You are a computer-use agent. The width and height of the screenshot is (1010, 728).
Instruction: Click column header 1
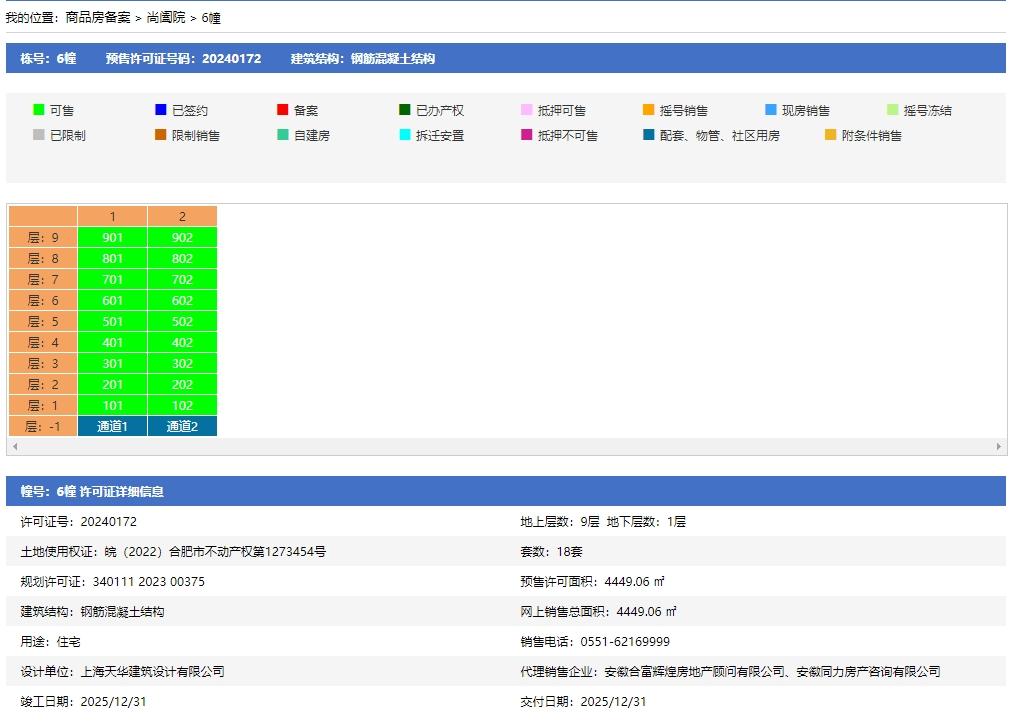pos(112,216)
